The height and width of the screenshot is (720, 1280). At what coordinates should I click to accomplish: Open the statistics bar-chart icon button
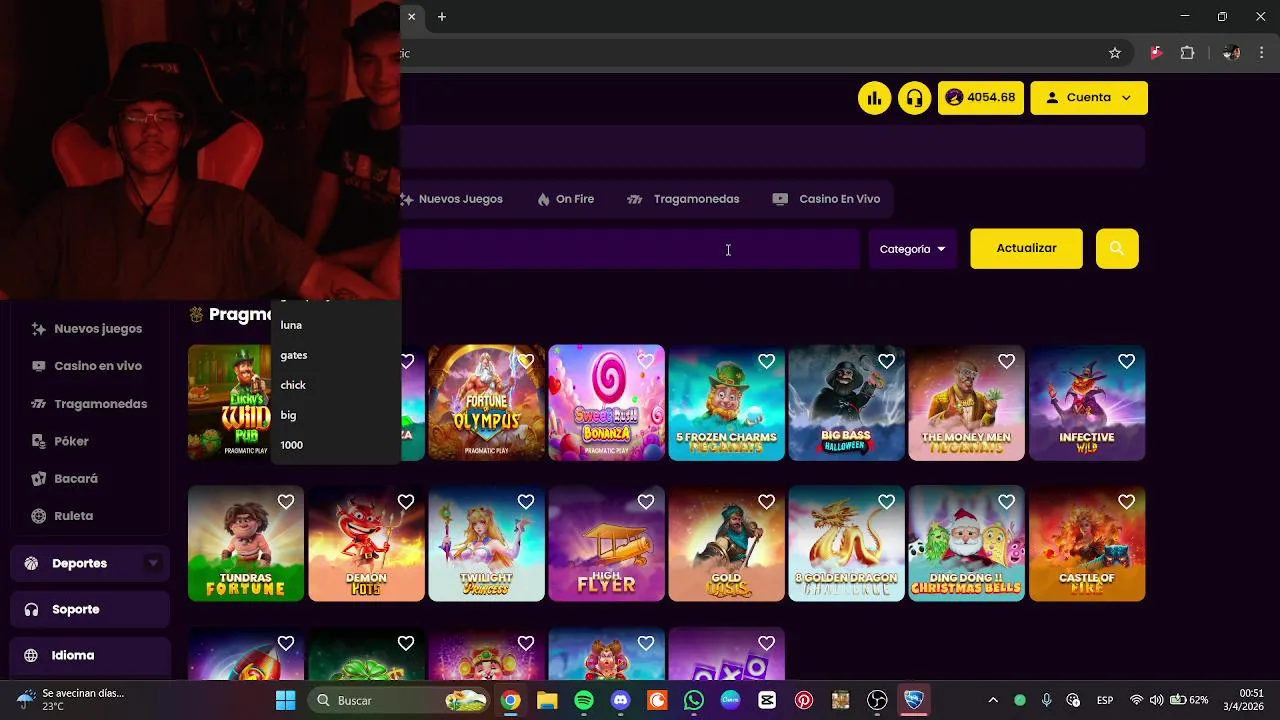(874, 98)
